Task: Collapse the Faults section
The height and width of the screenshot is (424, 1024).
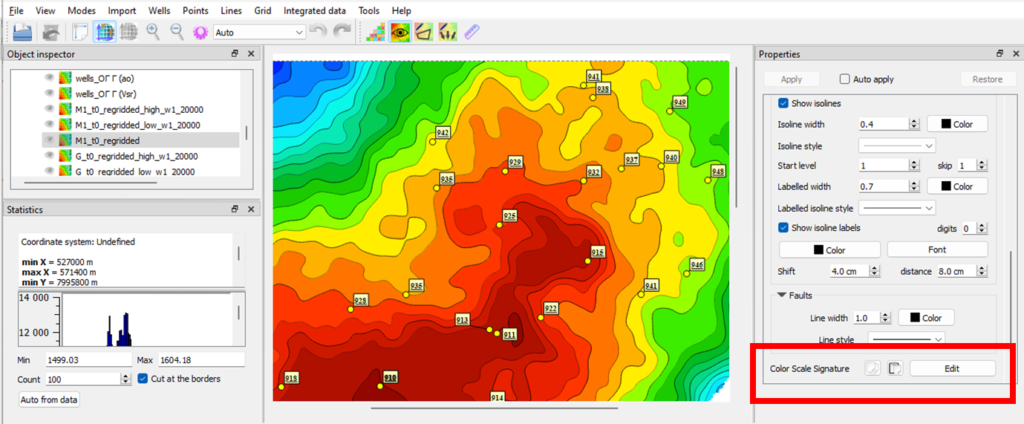Action: (x=781, y=296)
